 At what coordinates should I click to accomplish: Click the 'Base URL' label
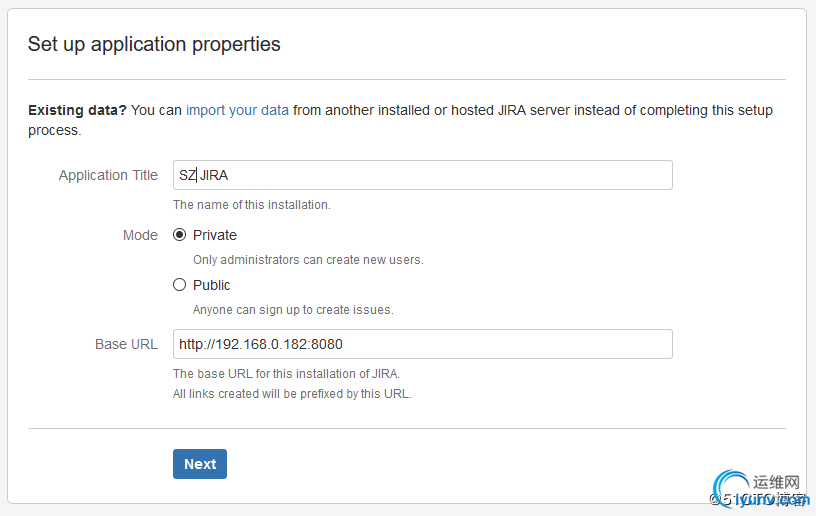point(126,344)
